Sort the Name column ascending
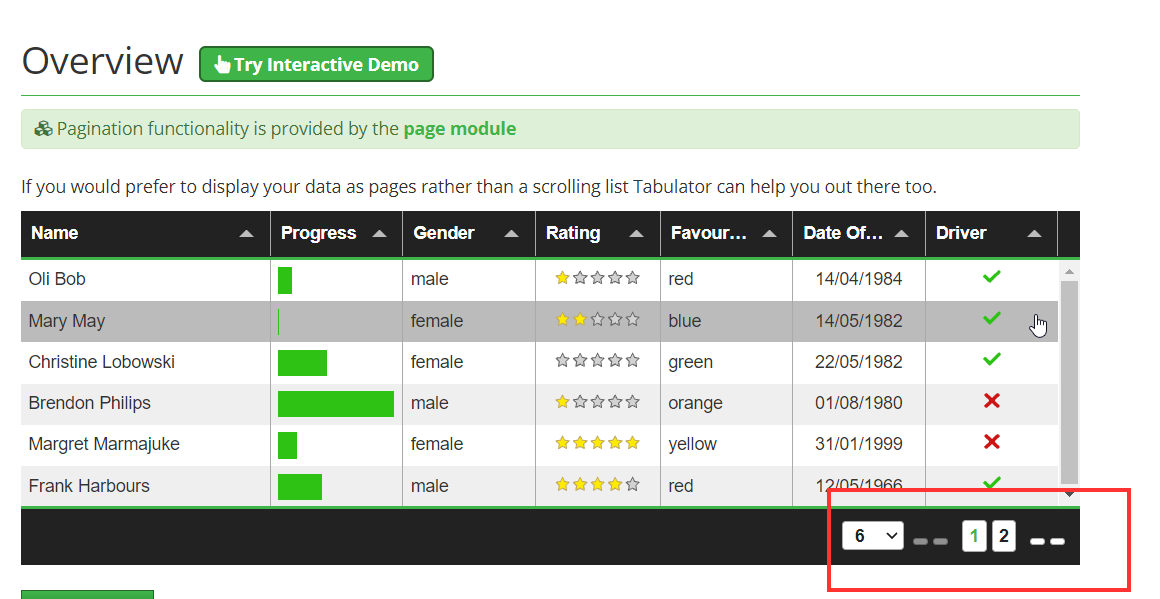 click(x=246, y=233)
